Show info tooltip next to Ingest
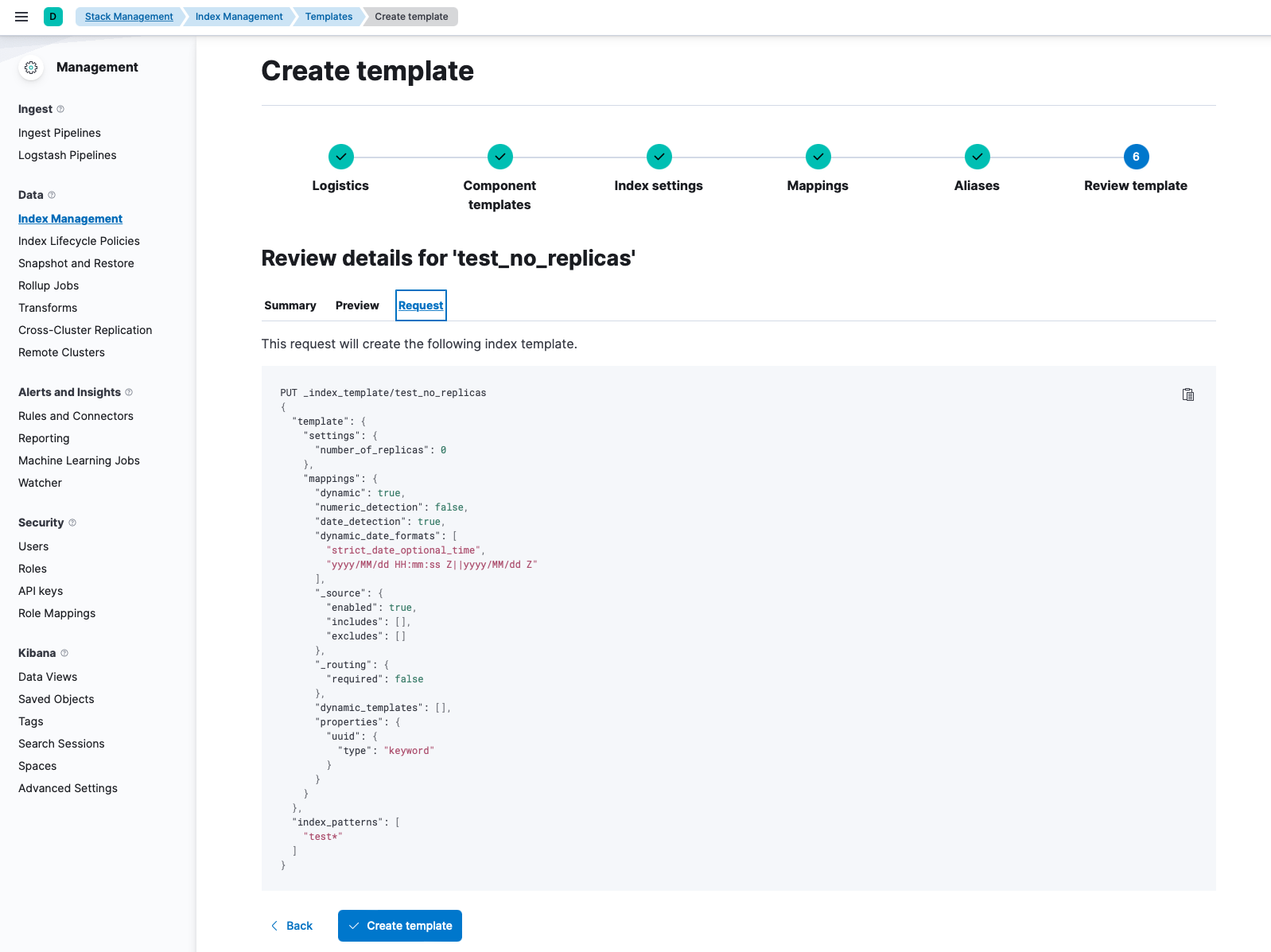The height and width of the screenshot is (952, 1271). (x=60, y=109)
